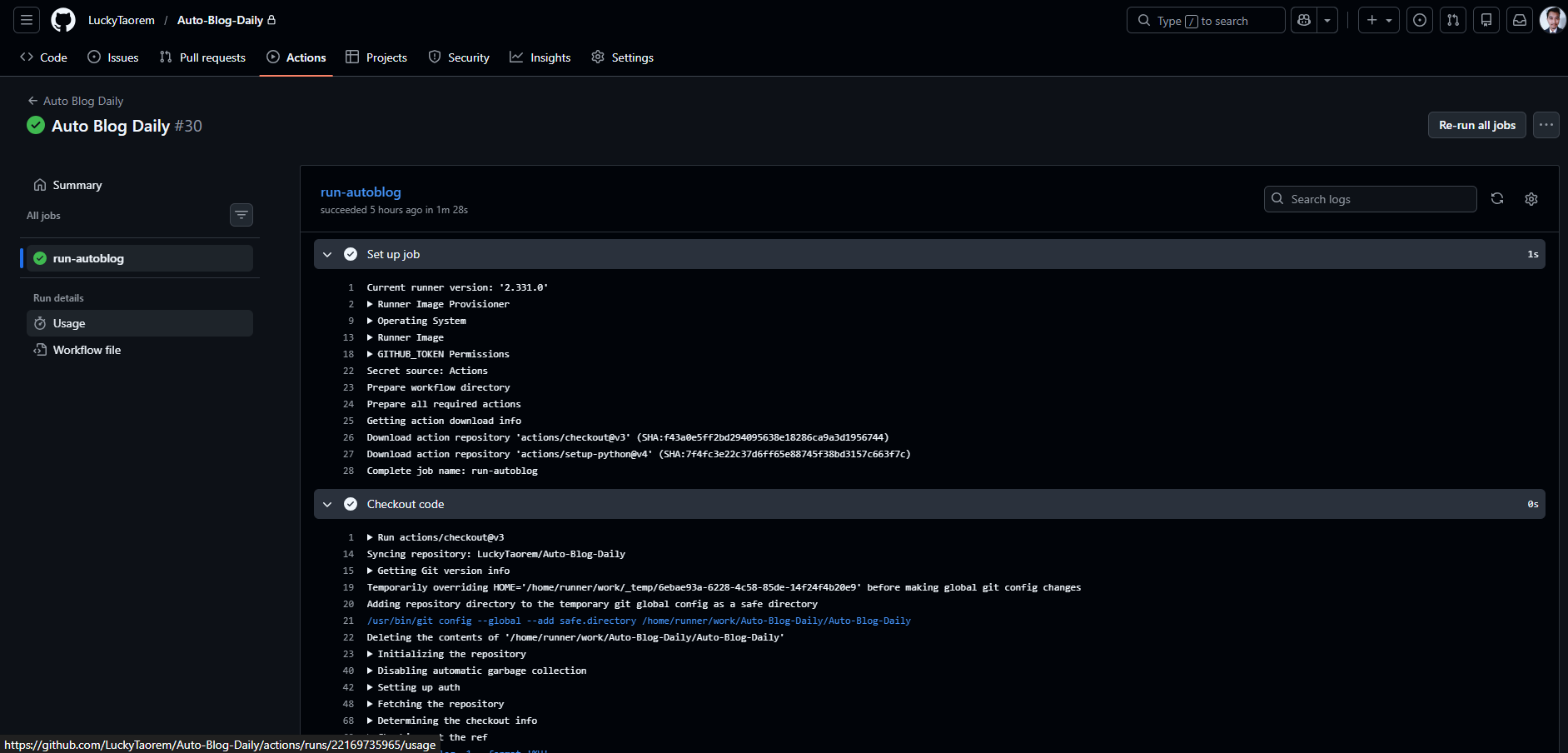
Task: Collapse the Checkout code section
Action: [x=327, y=504]
